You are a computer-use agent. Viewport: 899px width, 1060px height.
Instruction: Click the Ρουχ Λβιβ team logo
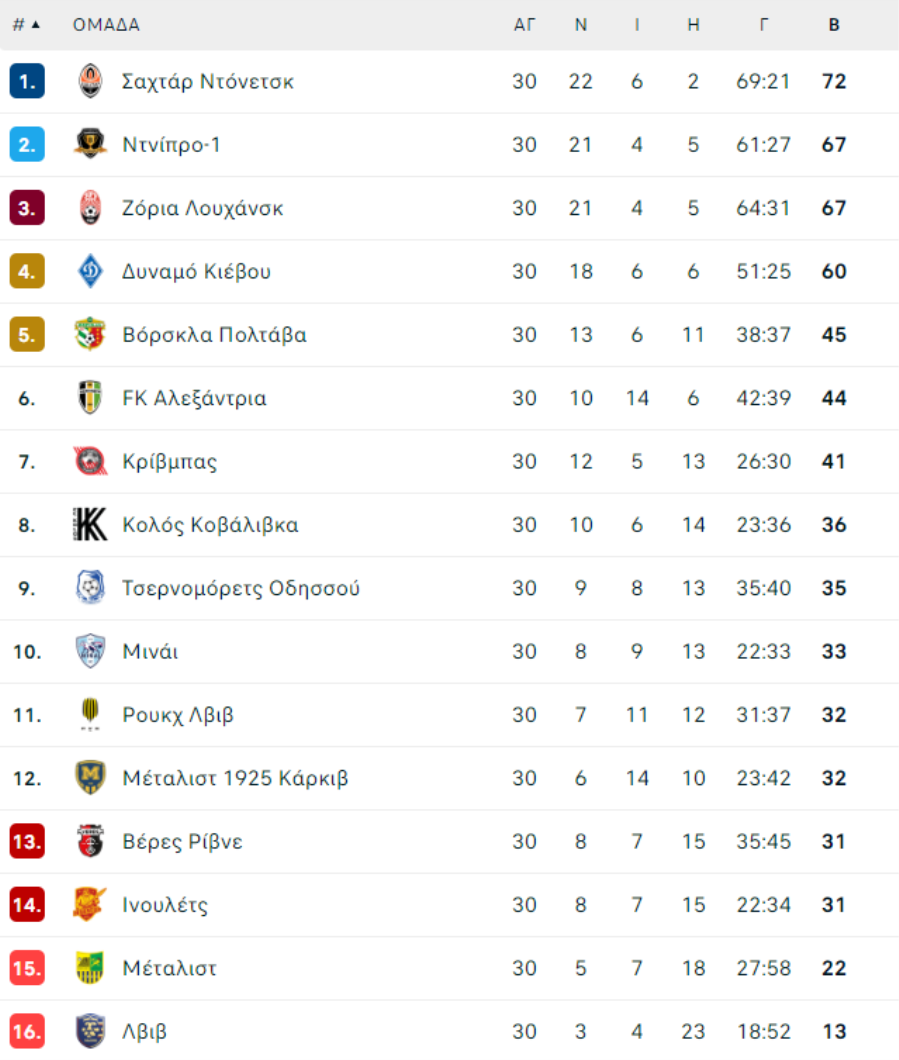click(90, 715)
